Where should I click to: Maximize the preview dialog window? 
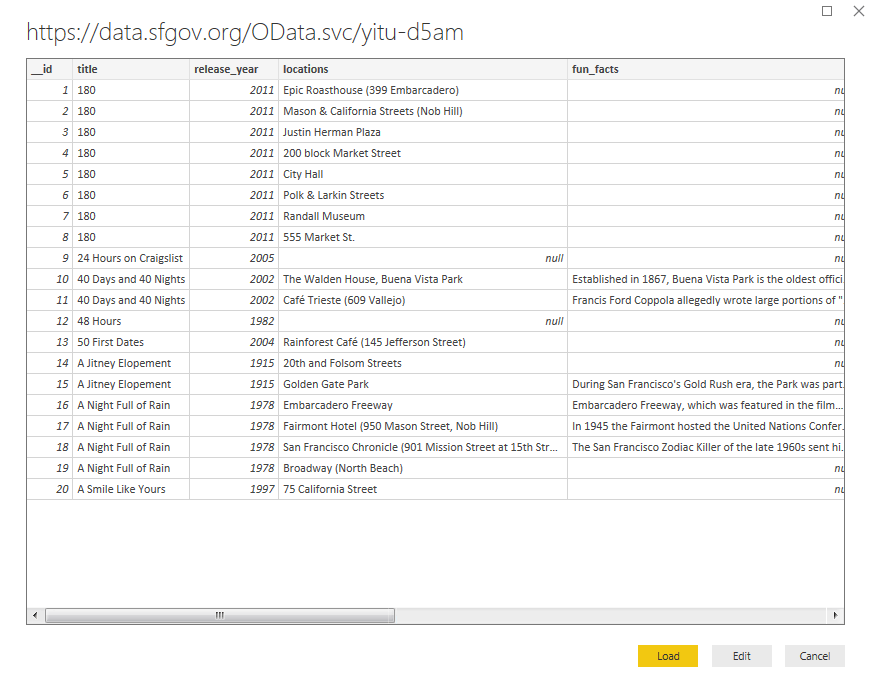click(827, 11)
